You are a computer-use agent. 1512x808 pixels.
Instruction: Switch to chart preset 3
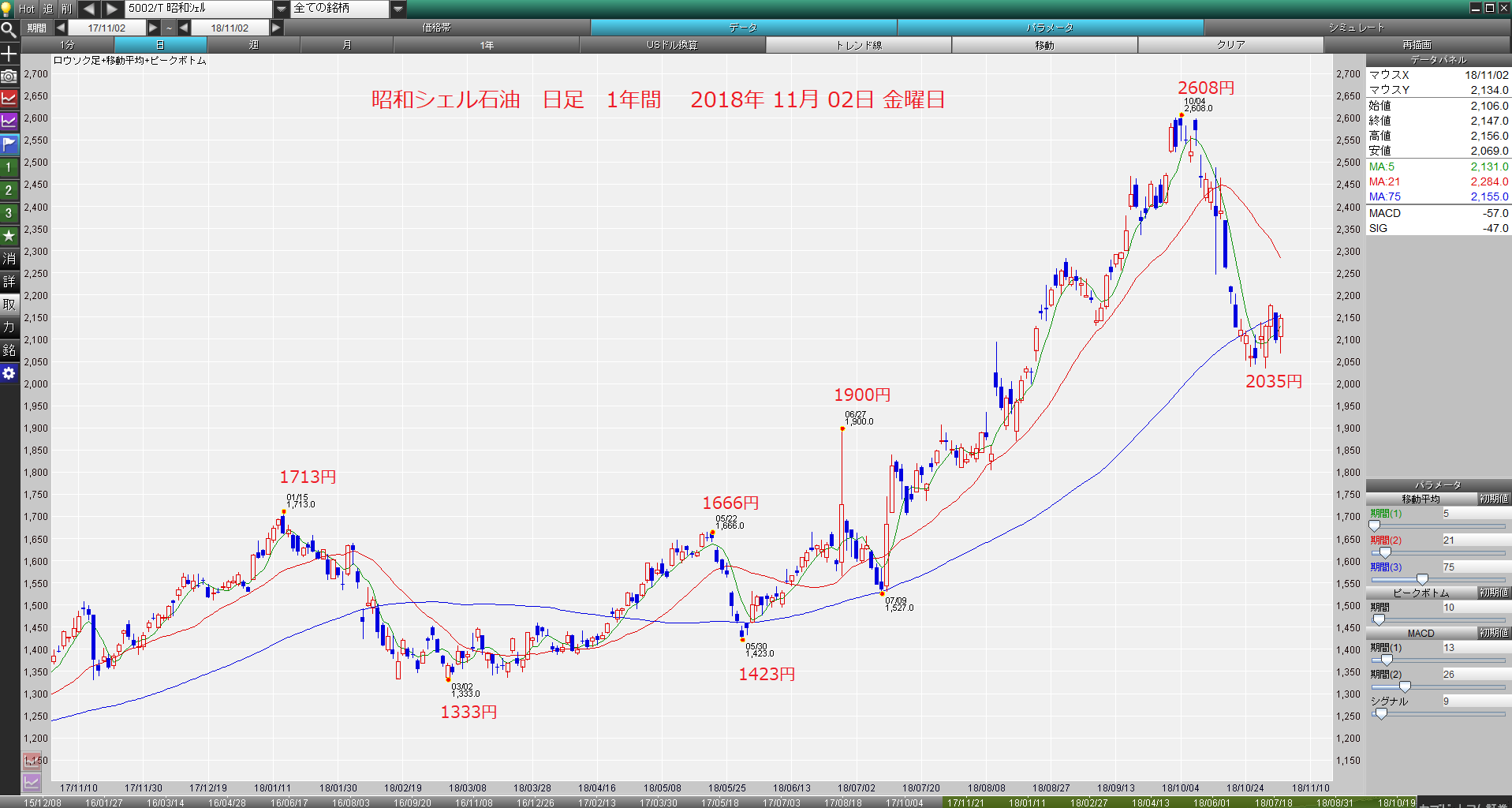tap(9, 213)
